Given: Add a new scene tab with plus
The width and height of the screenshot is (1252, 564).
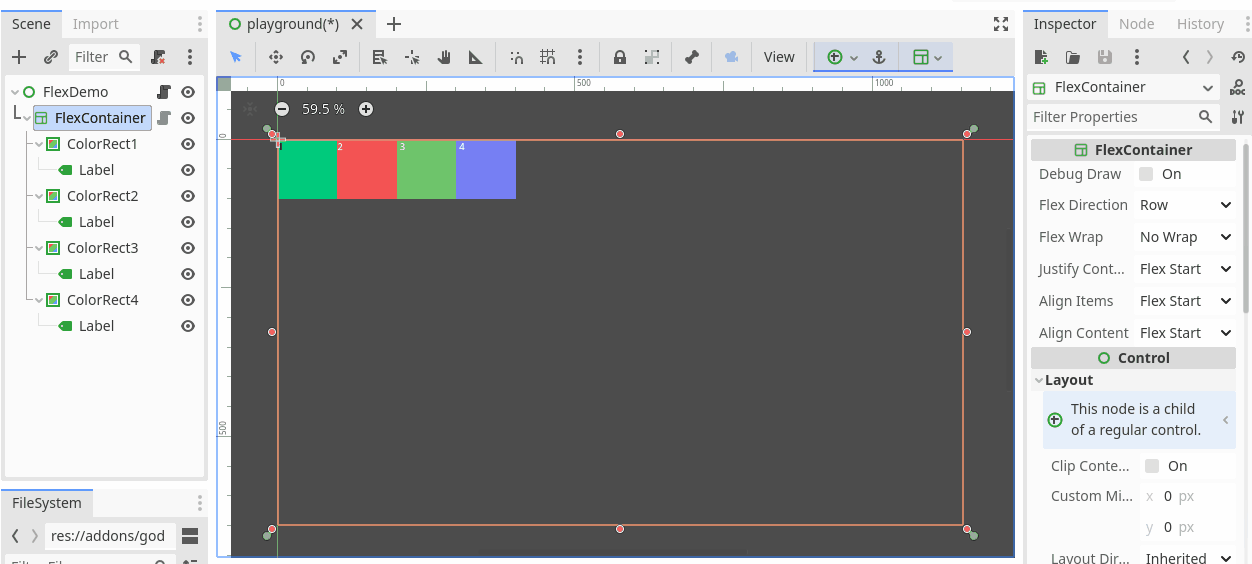Looking at the screenshot, I should point(394,24).
